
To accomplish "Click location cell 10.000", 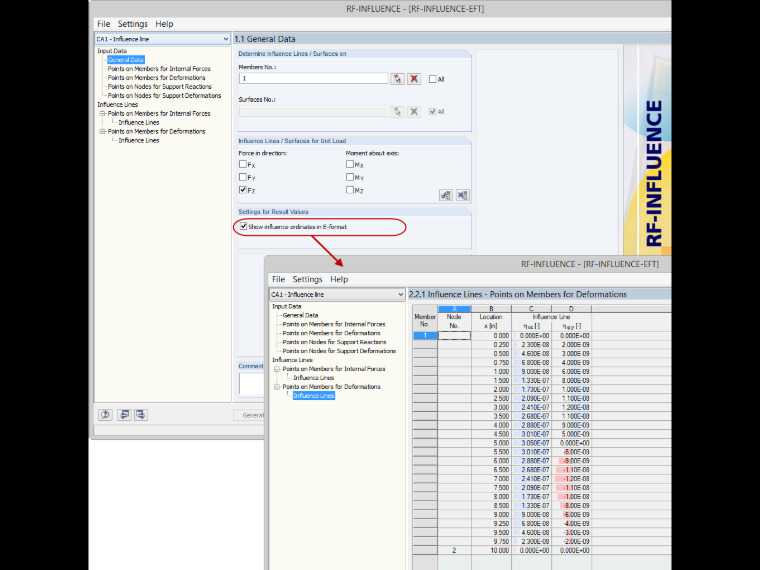I will [491, 551].
